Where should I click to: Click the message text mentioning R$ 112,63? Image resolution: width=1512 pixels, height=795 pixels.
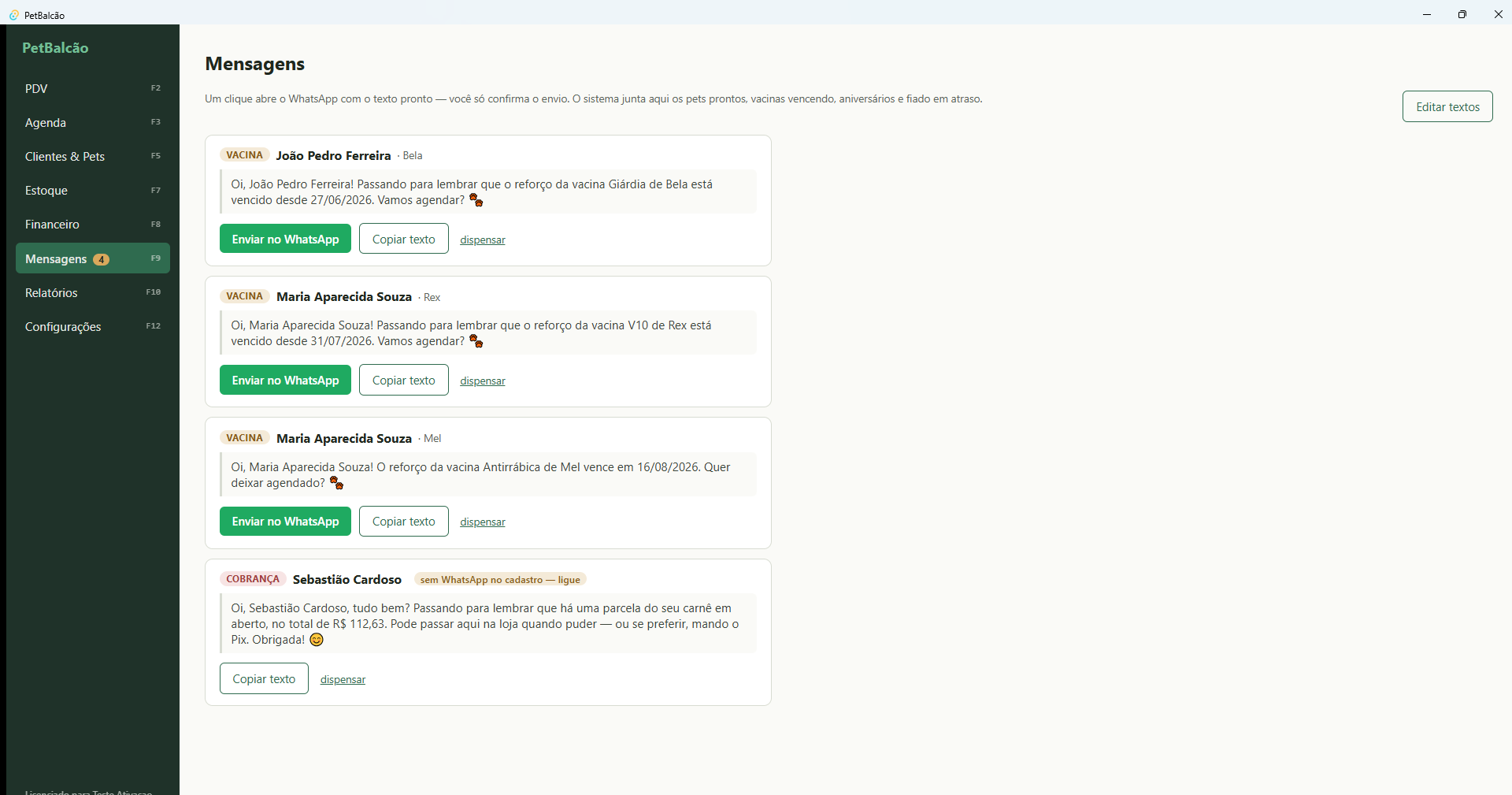[x=488, y=623]
